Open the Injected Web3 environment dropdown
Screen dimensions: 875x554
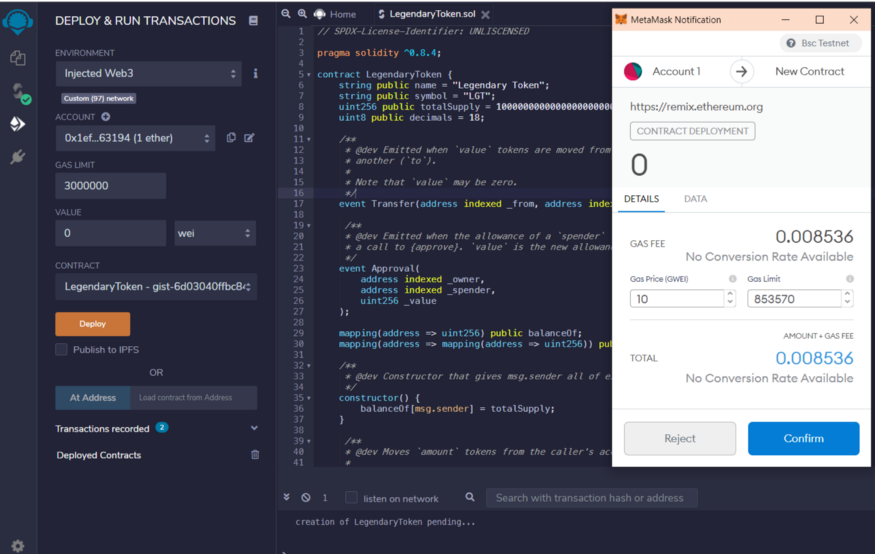148,73
